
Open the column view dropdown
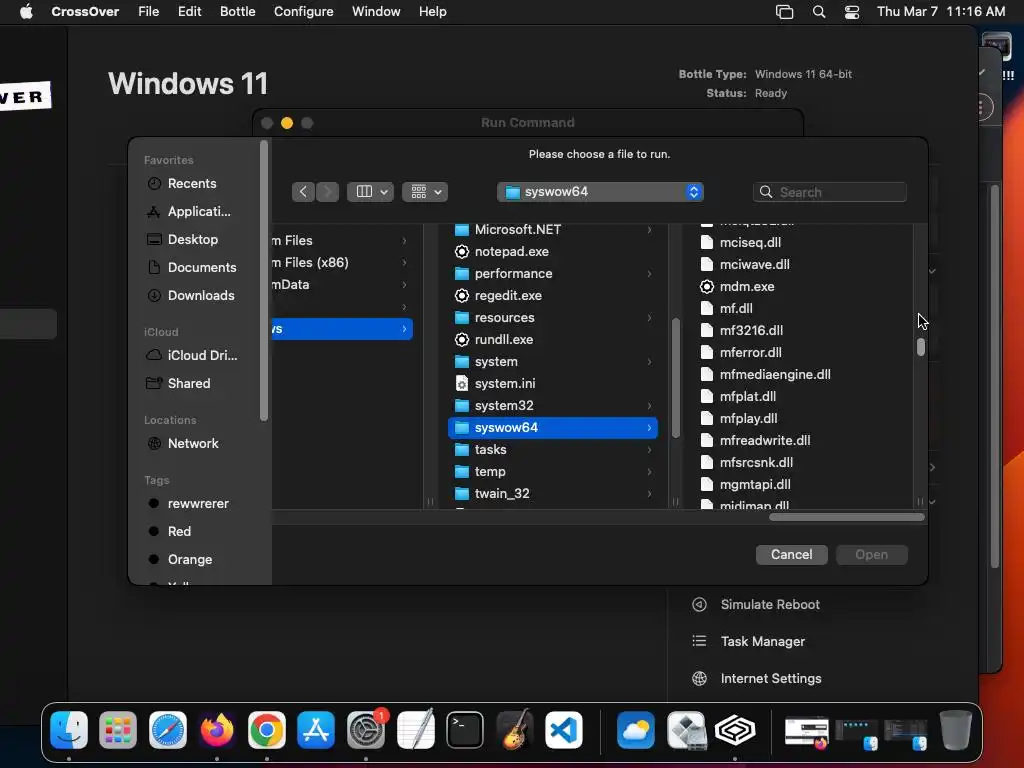370,192
